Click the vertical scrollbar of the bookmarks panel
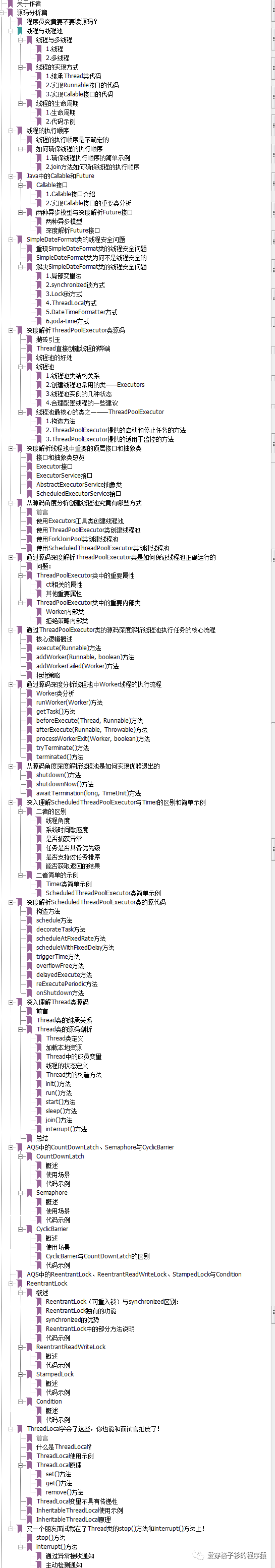 pos(272,784)
